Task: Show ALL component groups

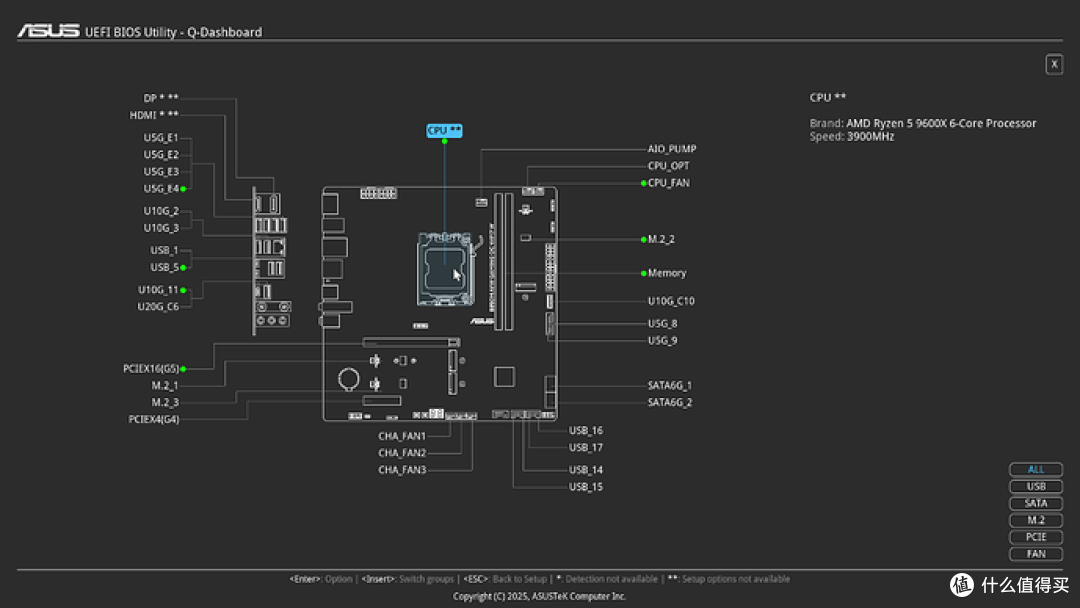Action: (1036, 470)
